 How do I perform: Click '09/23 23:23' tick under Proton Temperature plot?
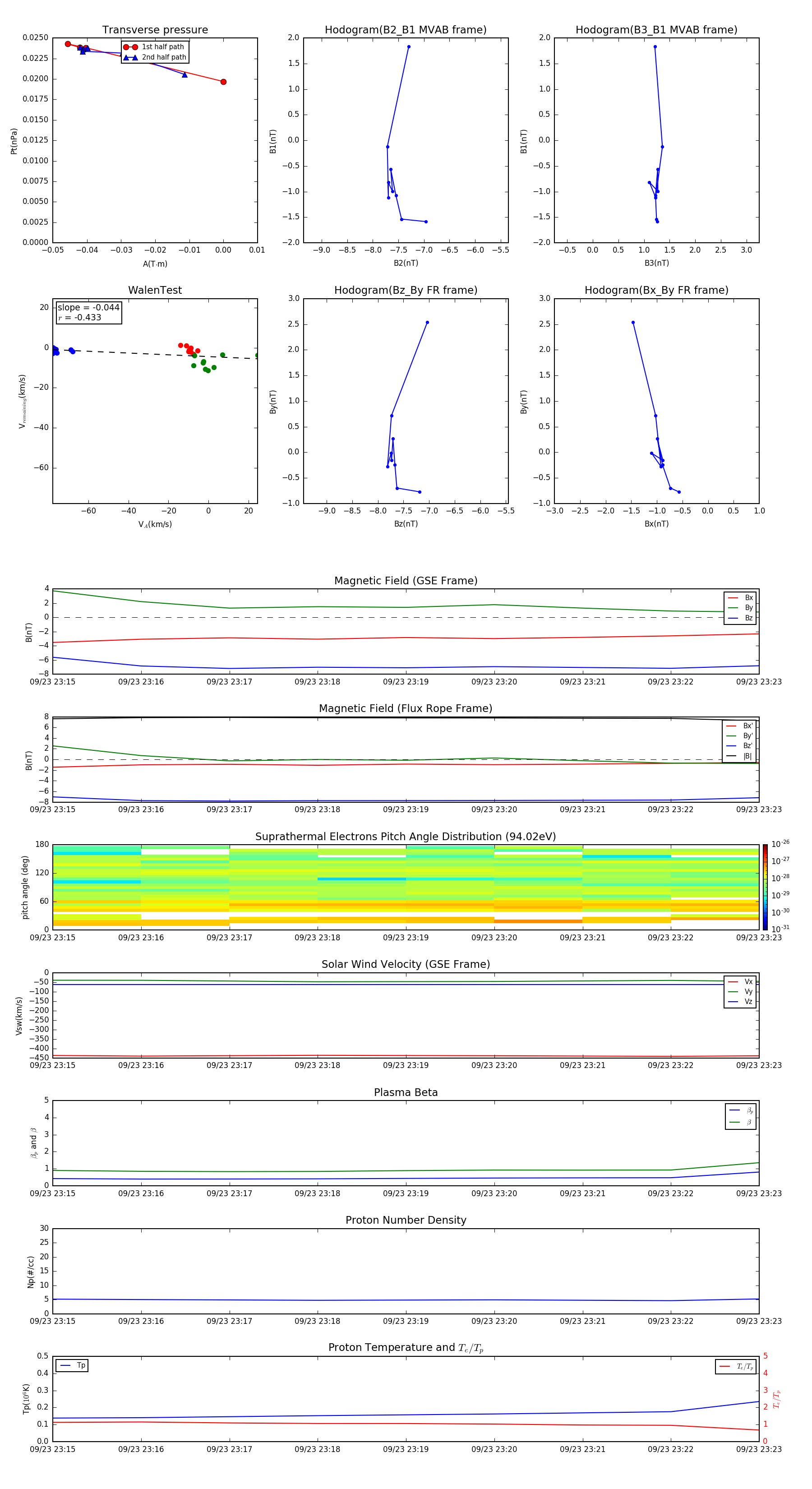pyautogui.click(x=759, y=1449)
